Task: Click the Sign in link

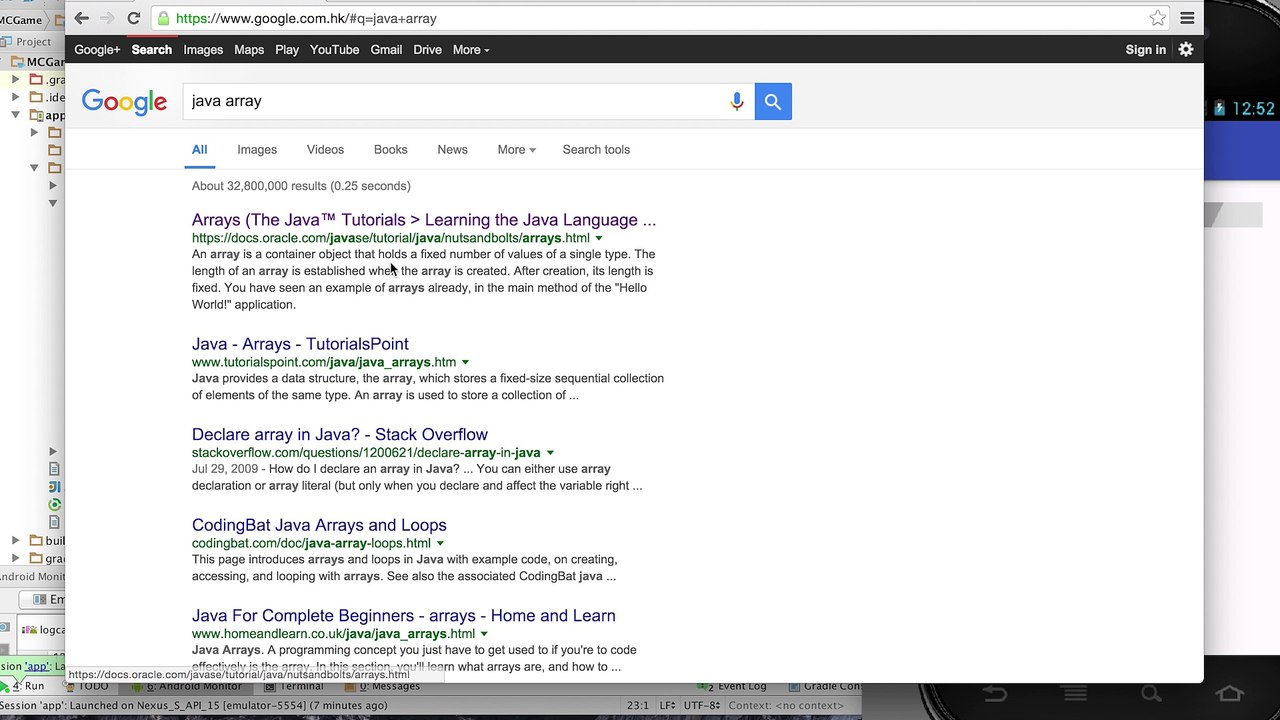Action: [x=1145, y=50]
